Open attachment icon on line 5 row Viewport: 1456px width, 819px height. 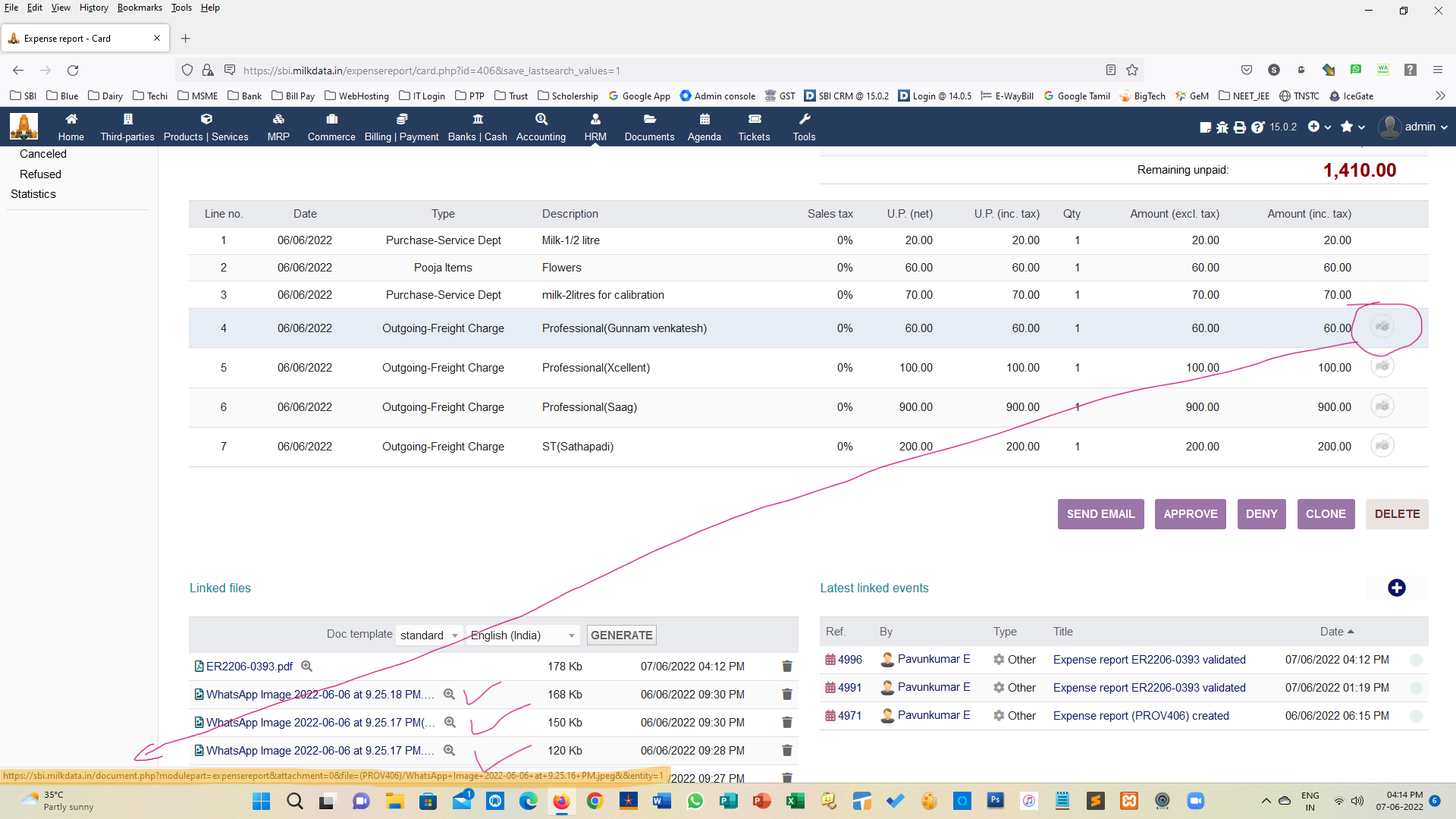click(1382, 367)
